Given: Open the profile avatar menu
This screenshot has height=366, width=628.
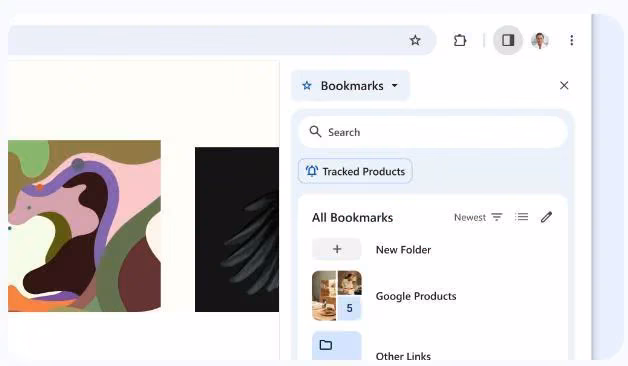Looking at the screenshot, I should 540,40.
